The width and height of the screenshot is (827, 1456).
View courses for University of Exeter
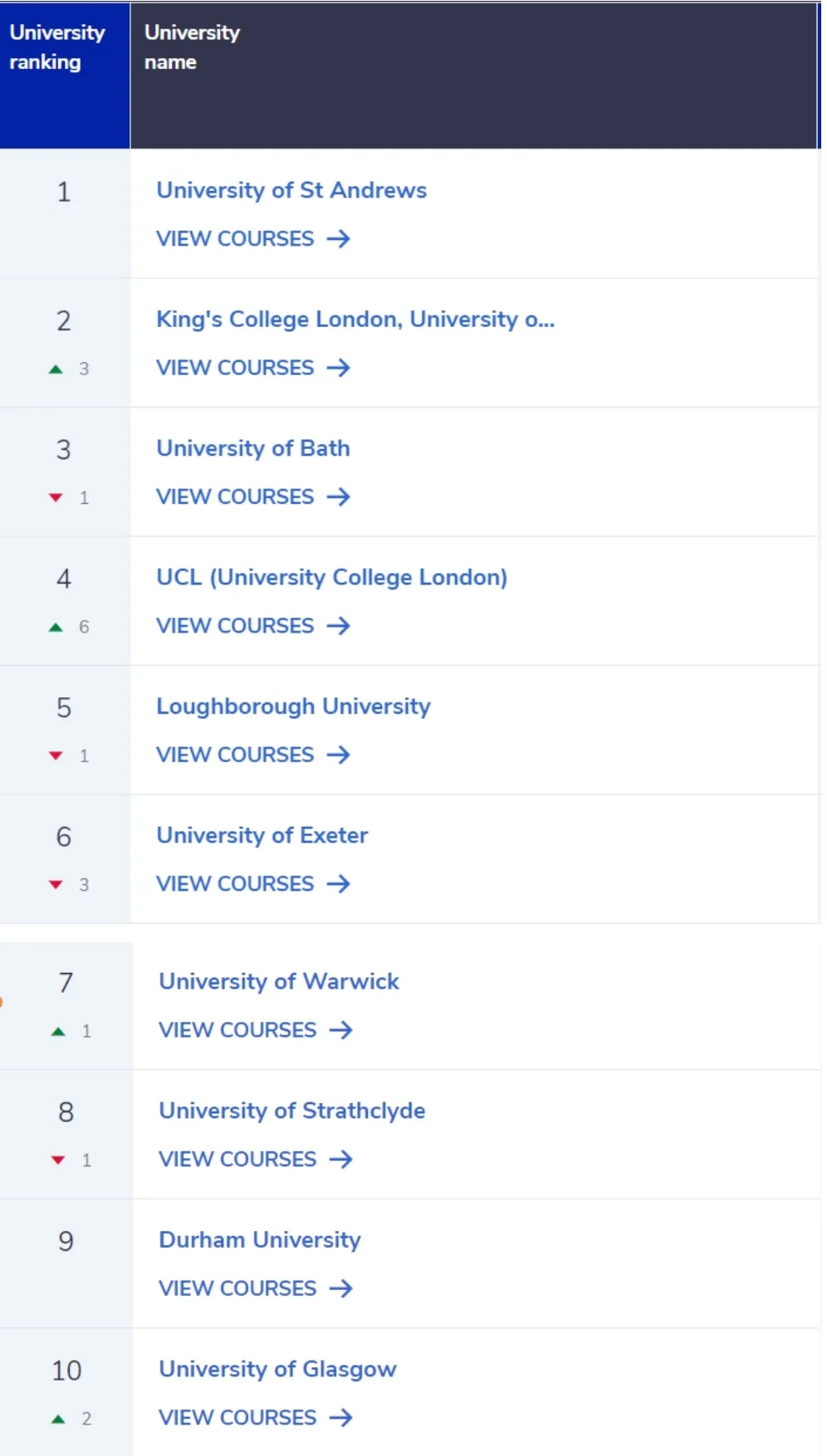click(x=252, y=884)
